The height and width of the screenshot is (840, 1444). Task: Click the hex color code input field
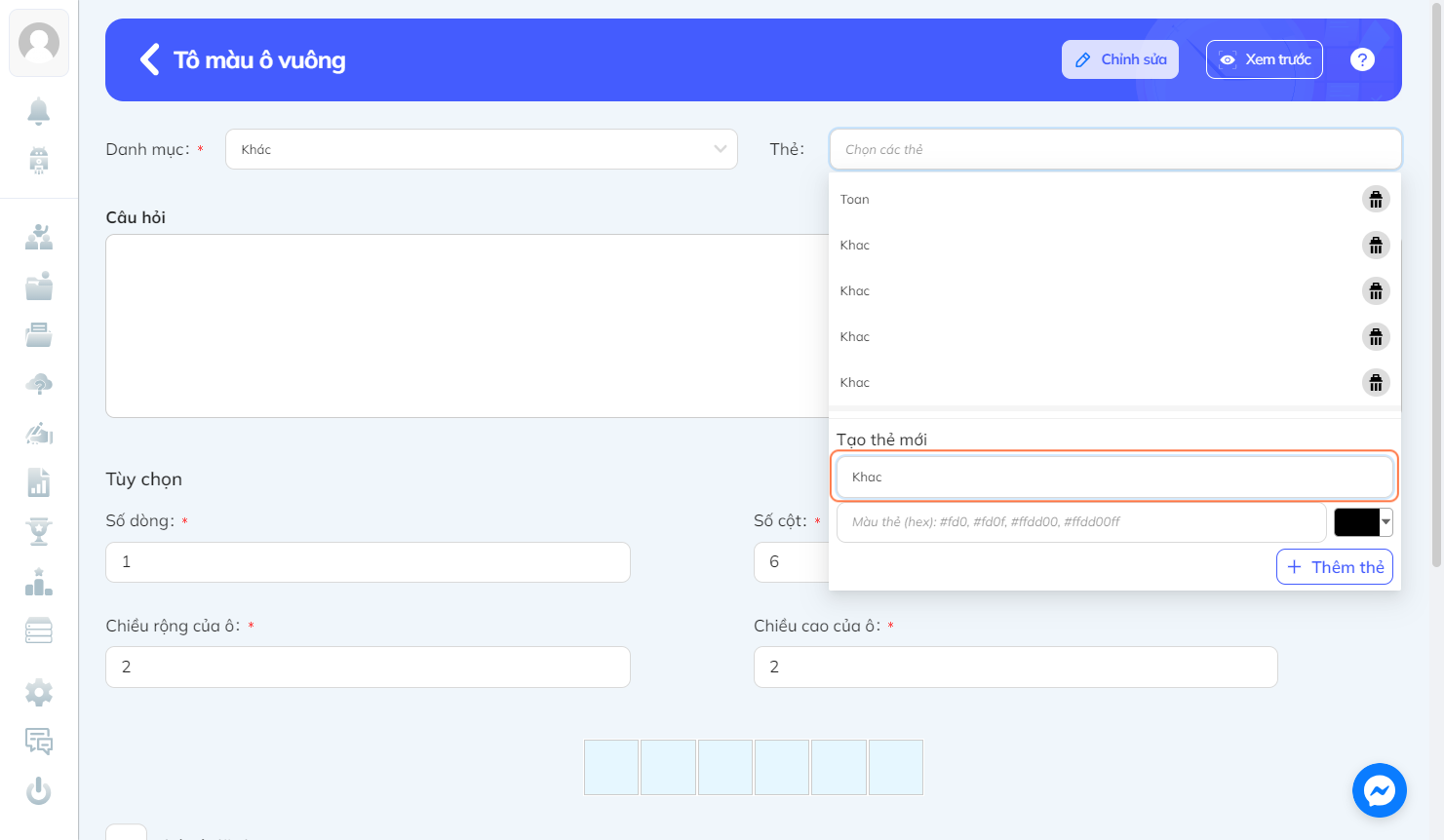(x=1081, y=522)
